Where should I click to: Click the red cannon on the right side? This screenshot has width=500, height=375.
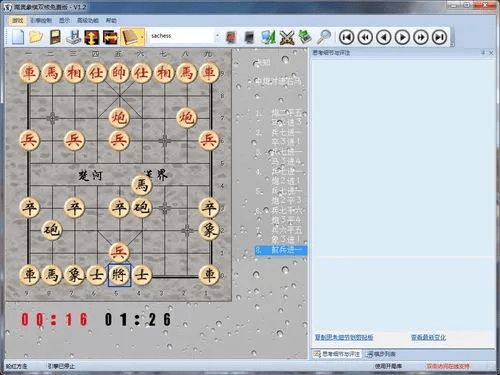pos(187,118)
